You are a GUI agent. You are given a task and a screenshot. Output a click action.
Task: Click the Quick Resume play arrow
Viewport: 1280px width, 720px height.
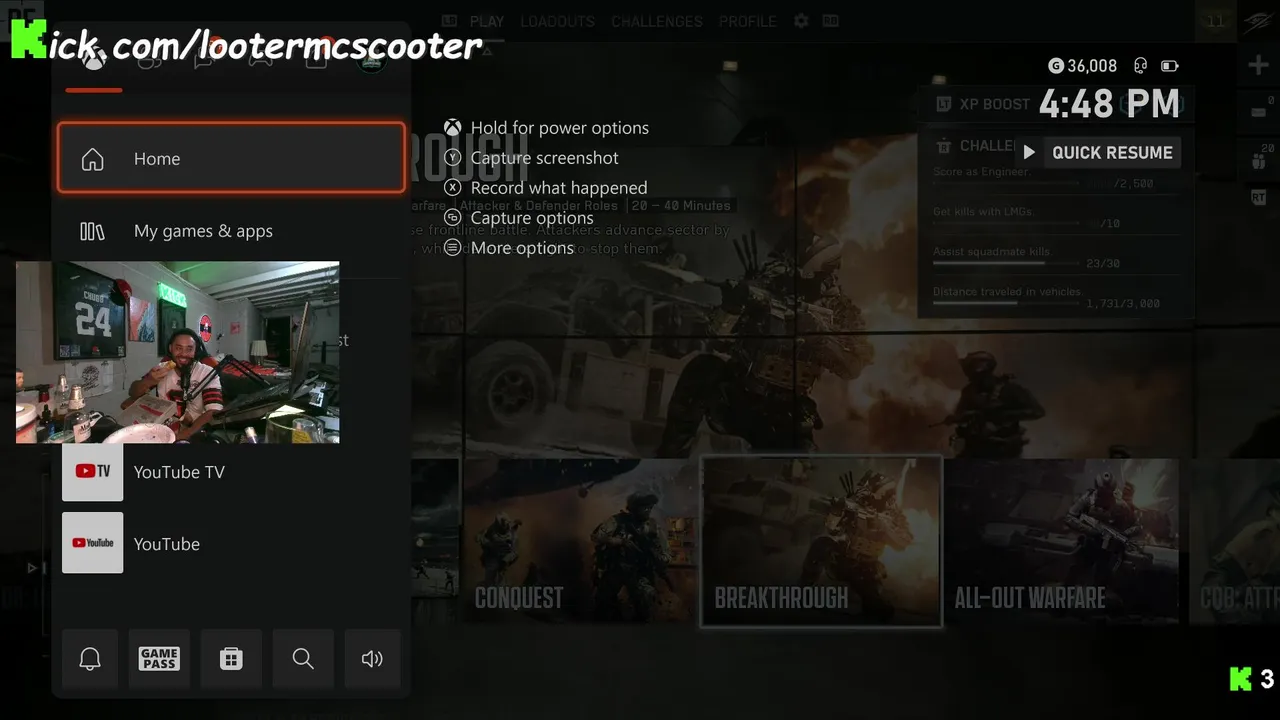[1029, 153]
